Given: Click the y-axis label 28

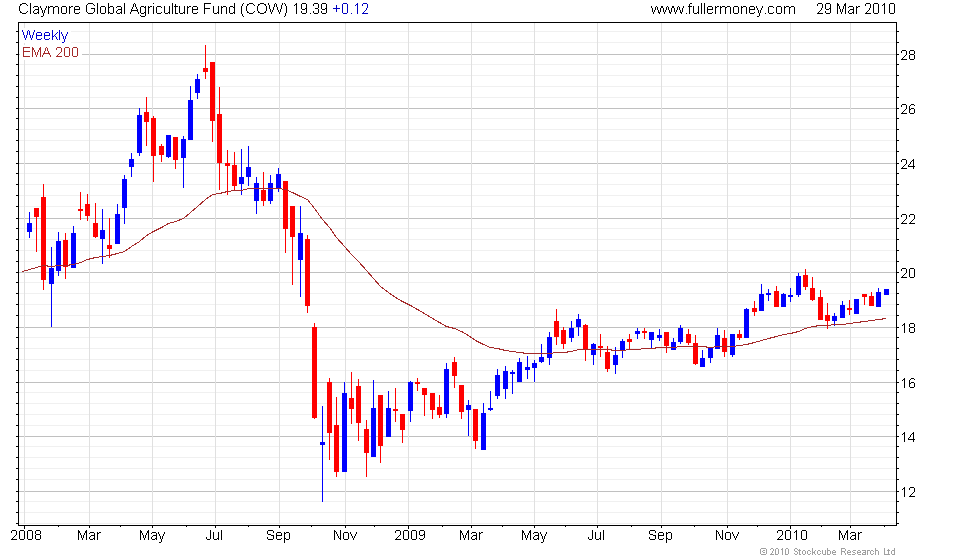Looking at the screenshot, I should pos(908,55).
